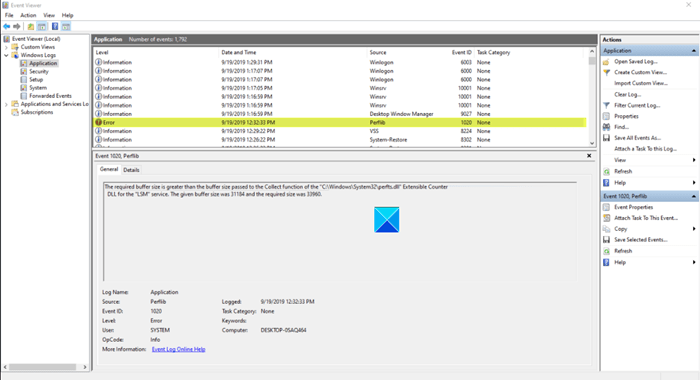Select the System log in tree
700x380 pixels.
coord(38,88)
